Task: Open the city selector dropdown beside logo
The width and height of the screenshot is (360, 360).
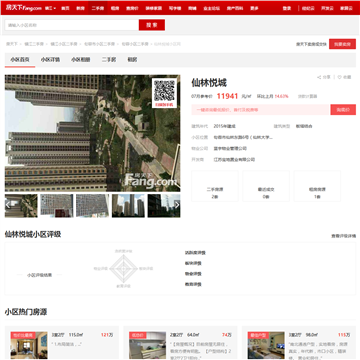Action: coord(50,8)
